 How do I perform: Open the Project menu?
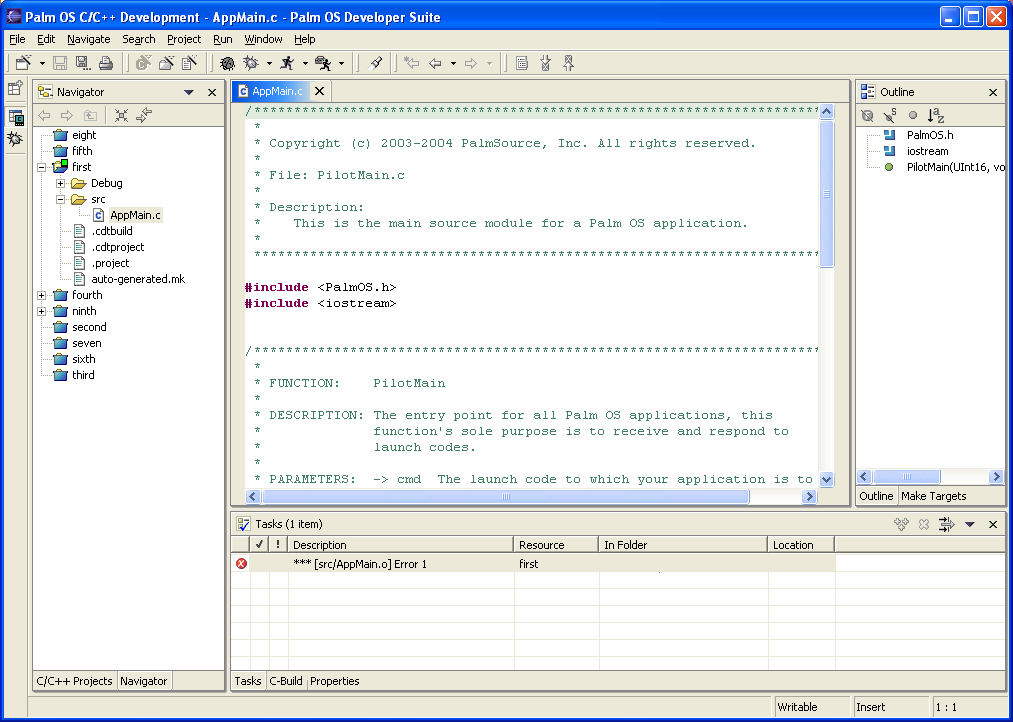click(x=184, y=39)
